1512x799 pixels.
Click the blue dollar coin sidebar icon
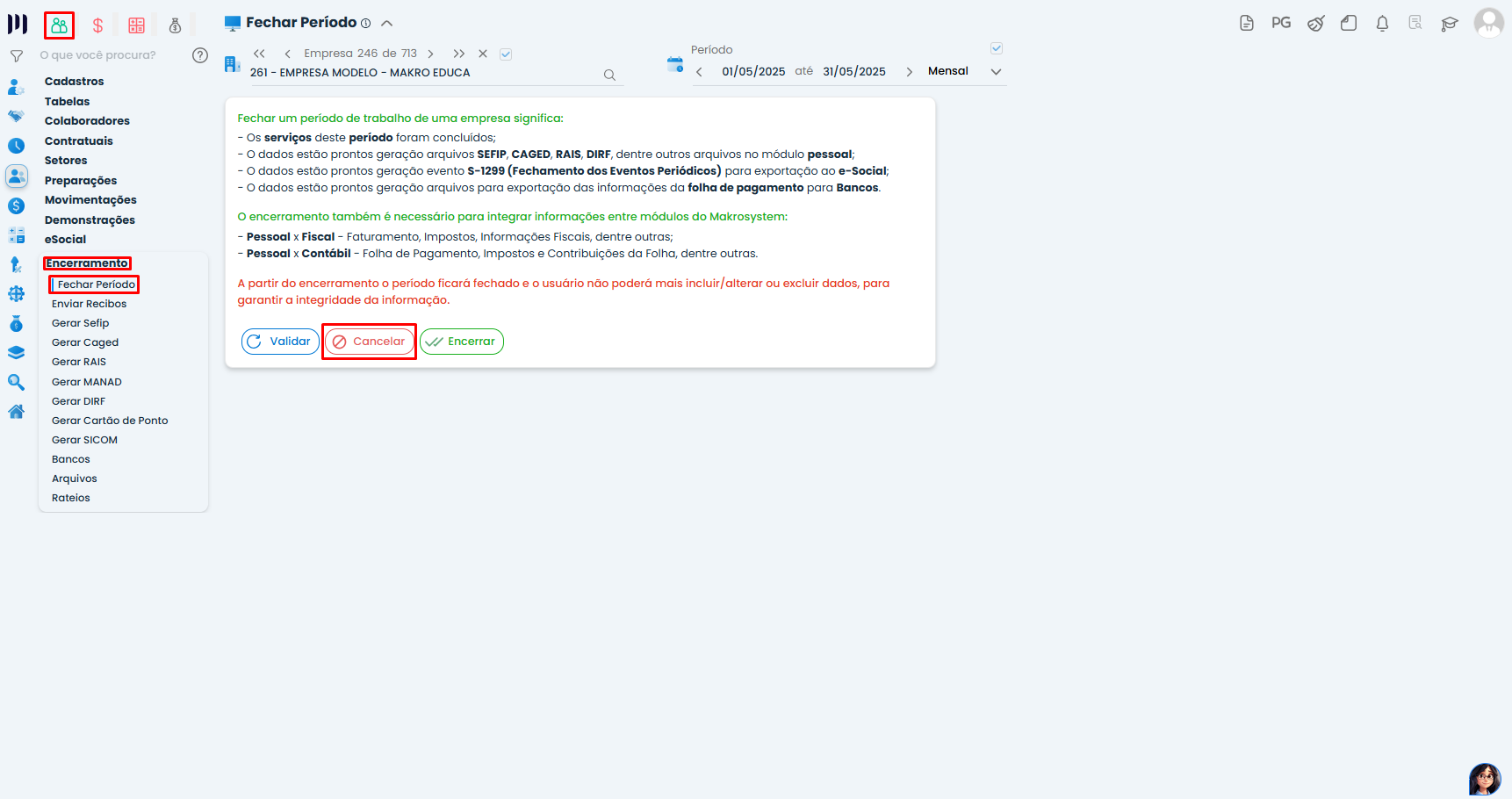click(x=16, y=205)
